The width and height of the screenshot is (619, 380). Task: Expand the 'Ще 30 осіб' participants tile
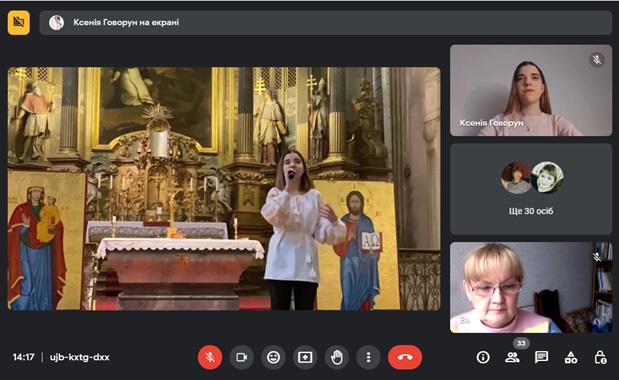pyautogui.click(x=531, y=189)
